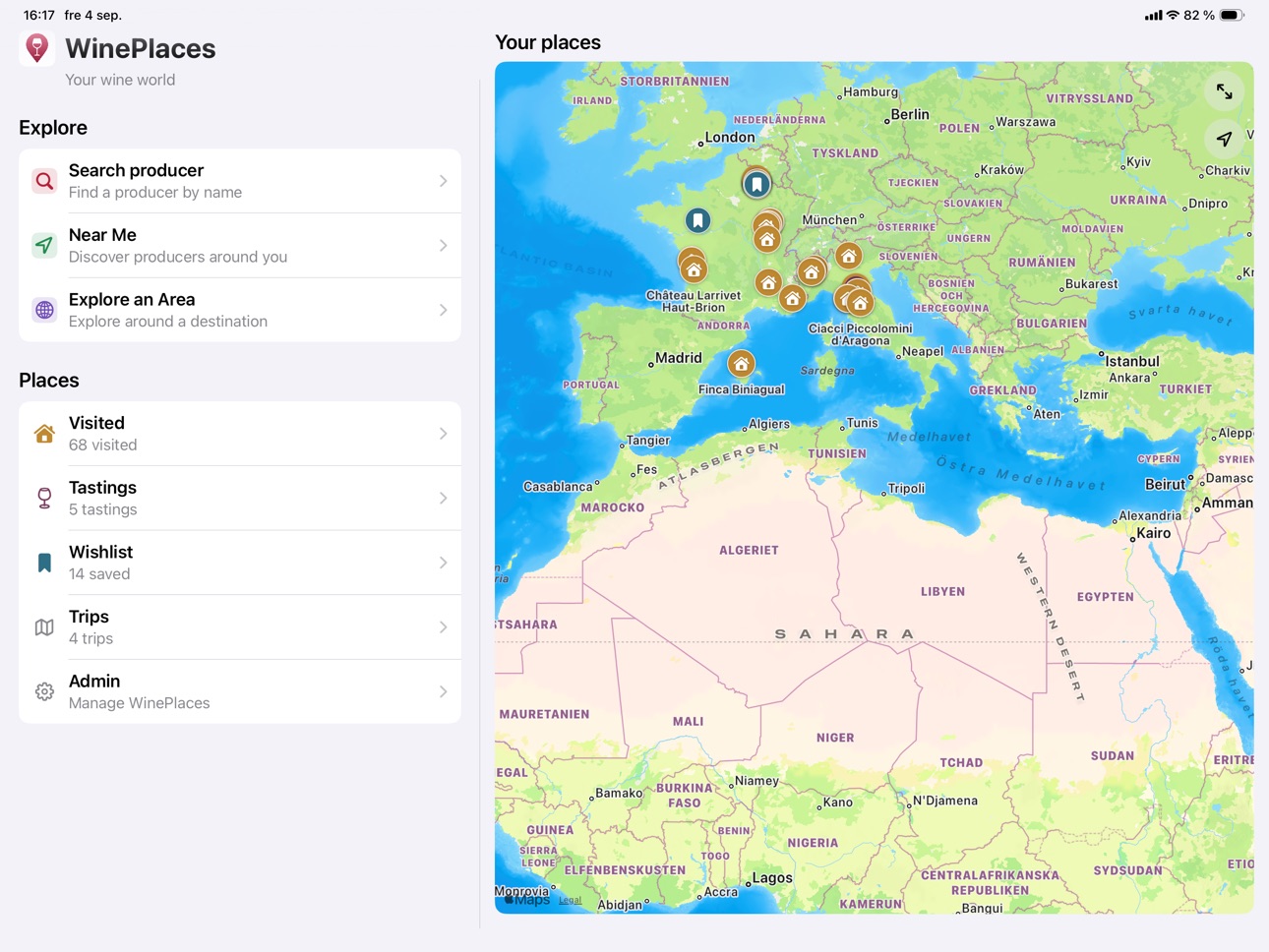Tap the status bar time 16:17
1269x952 pixels.
click(38, 15)
